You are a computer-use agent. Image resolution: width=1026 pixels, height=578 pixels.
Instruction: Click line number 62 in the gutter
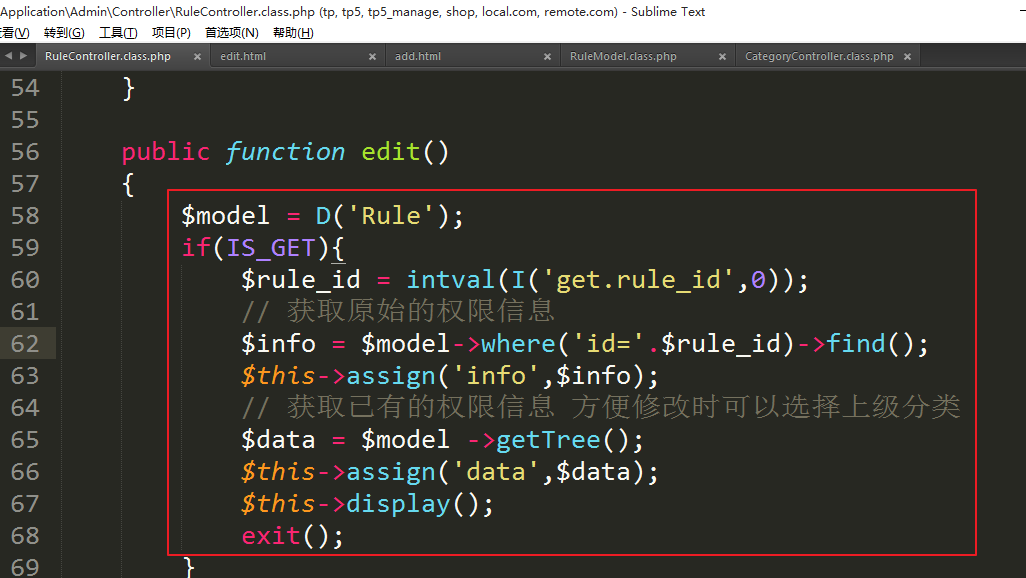(x=25, y=344)
